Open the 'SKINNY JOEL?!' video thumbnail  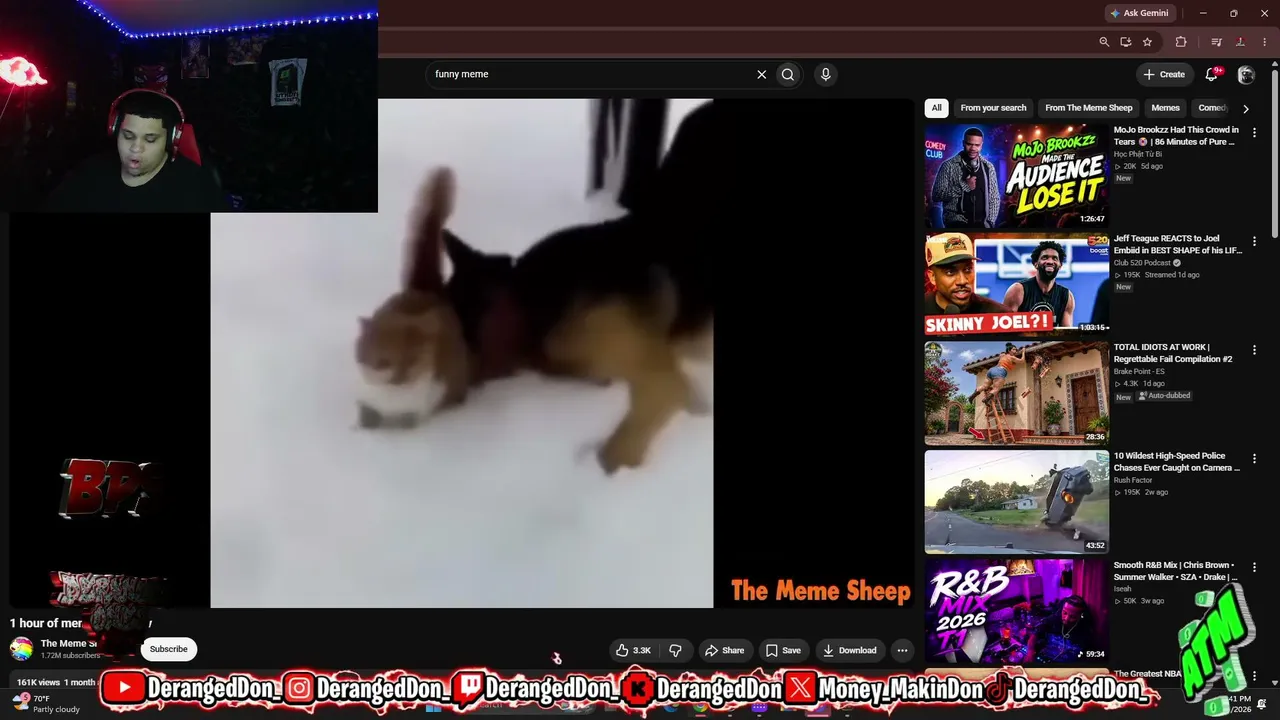tap(1017, 285)
